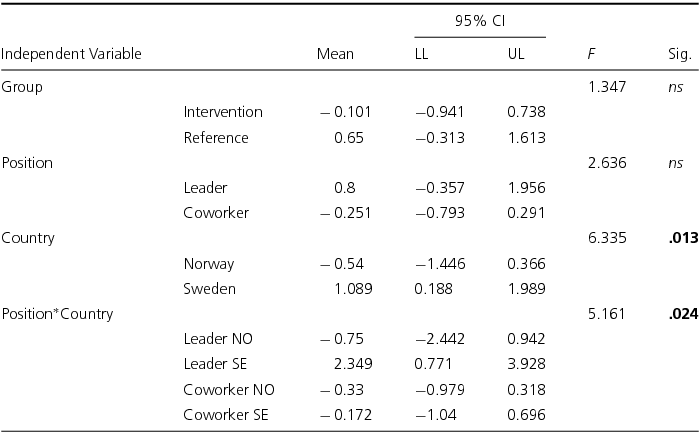Image resolution: width=700 pixels, height=434 pixels.
Task: Click the 'Sig.' column header
Action: pos(680,54)
